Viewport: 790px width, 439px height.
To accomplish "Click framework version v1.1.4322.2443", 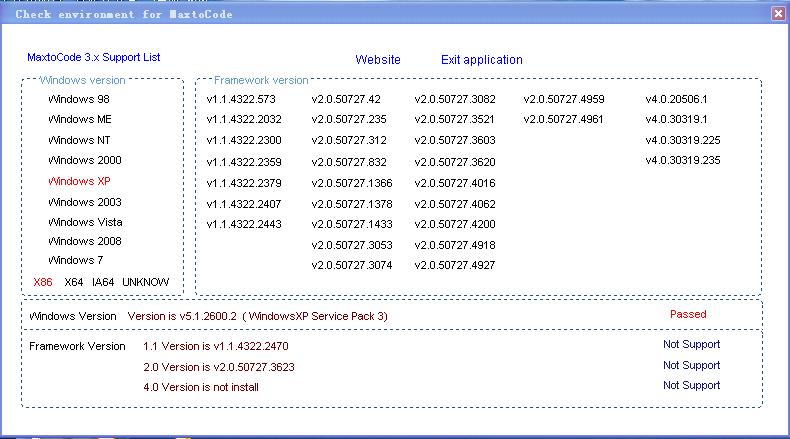I will pos(244,224).
